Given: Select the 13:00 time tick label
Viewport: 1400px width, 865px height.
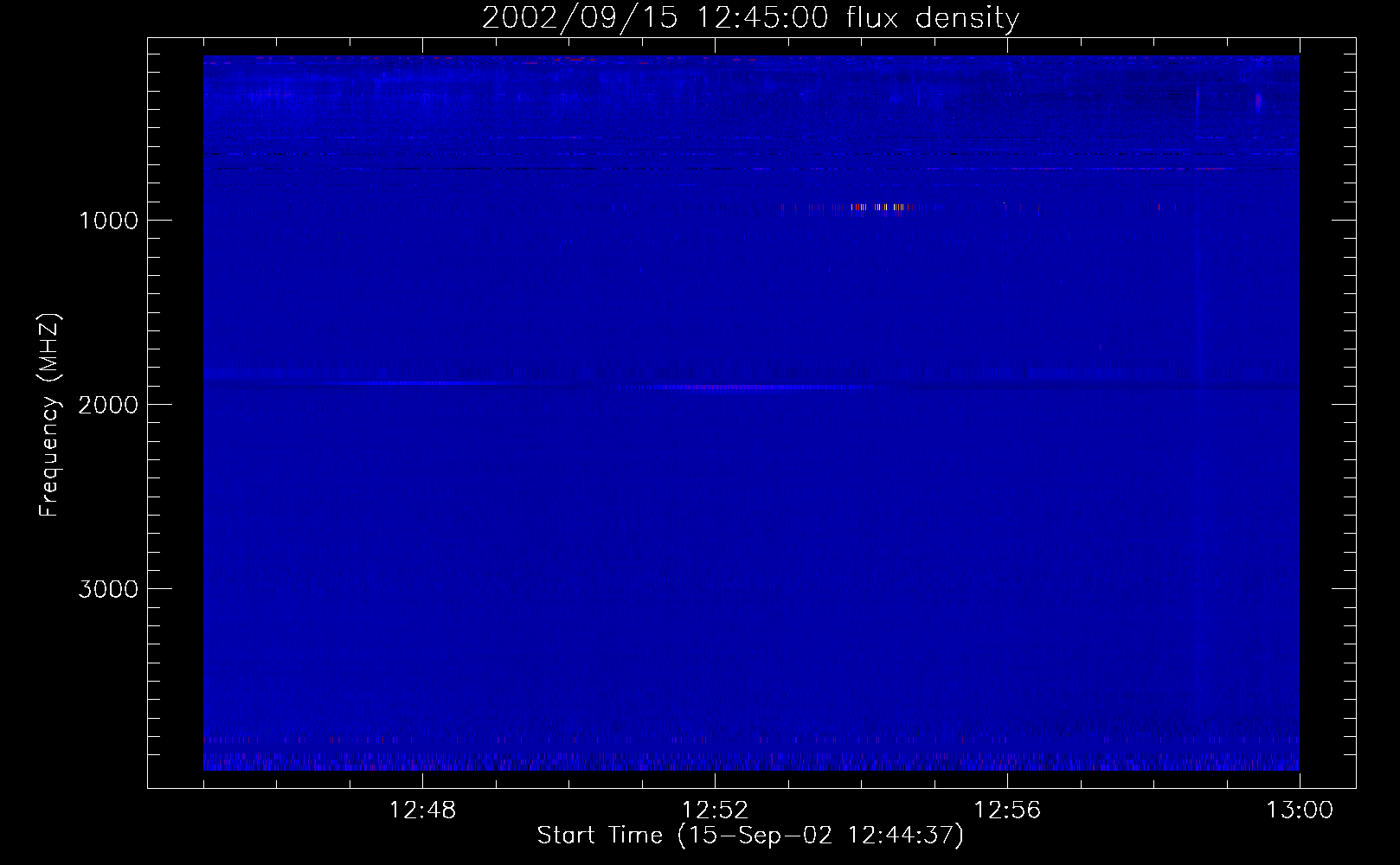Looking at the screenshot, I should pyautogui.click(x=1300, y=811).
